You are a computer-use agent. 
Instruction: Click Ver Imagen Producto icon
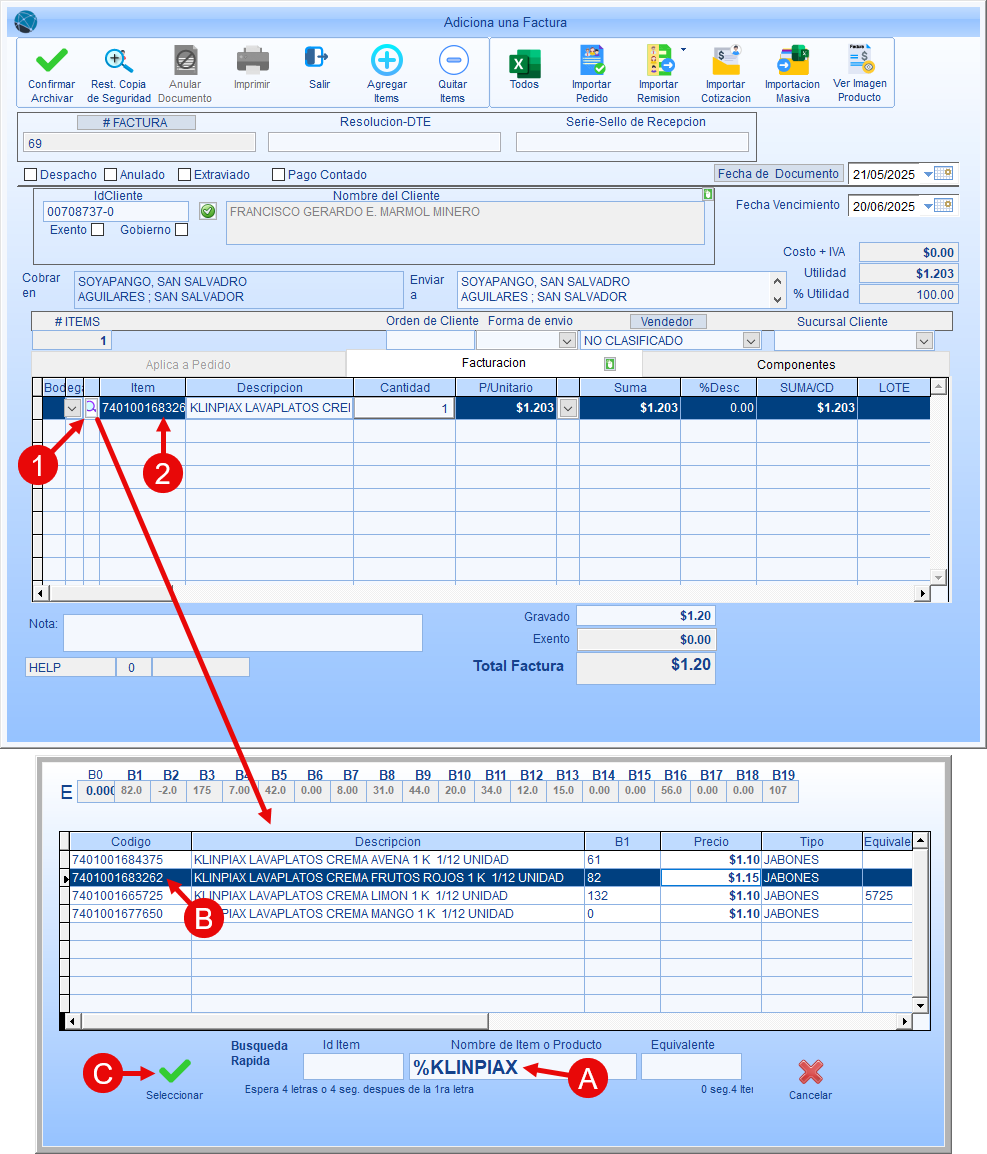pos(860,59)
